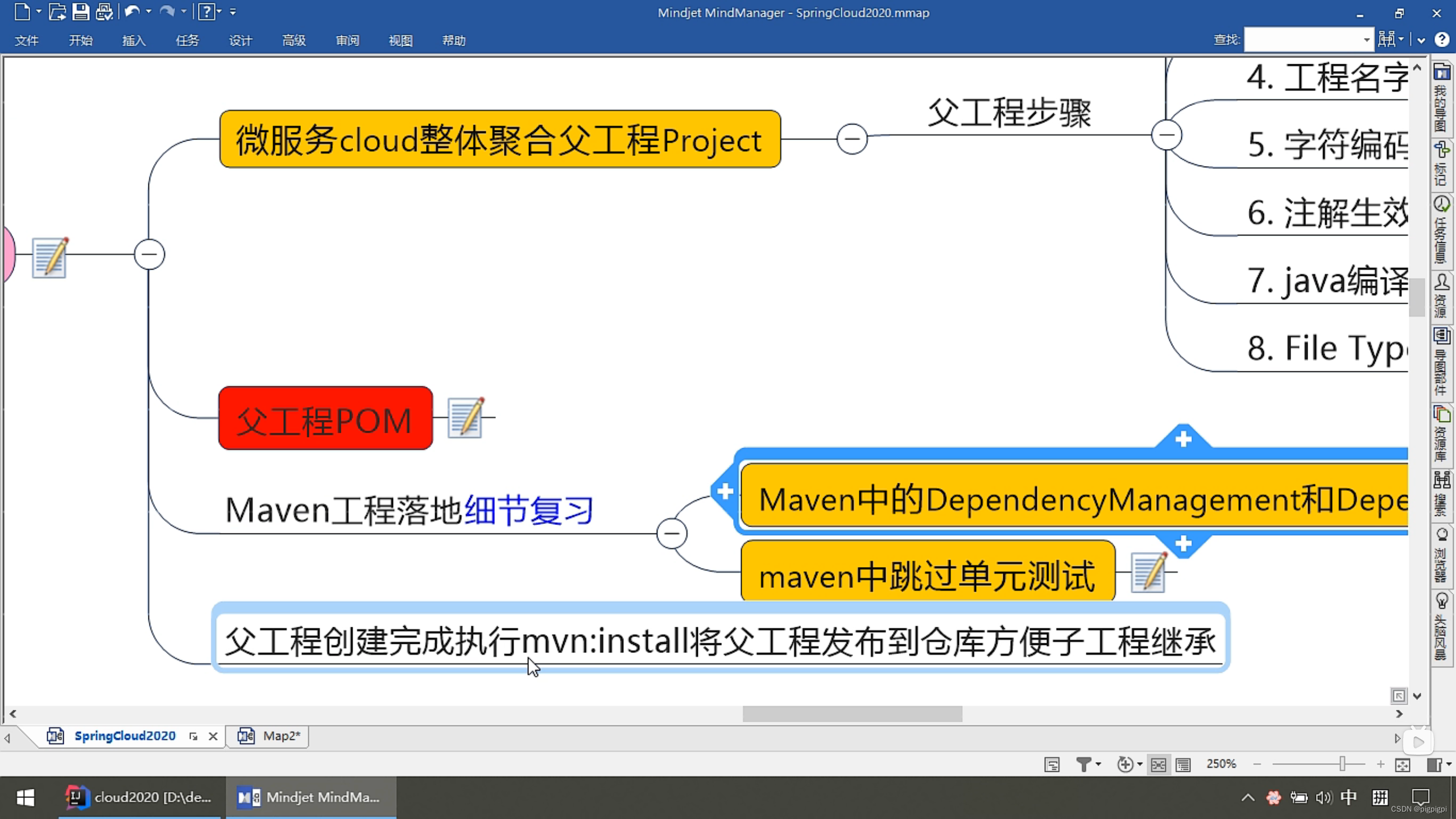This screenshot has width=1456, height=819.
Task: Click the Redo arrow icon
Action: (x=167, y=12)
